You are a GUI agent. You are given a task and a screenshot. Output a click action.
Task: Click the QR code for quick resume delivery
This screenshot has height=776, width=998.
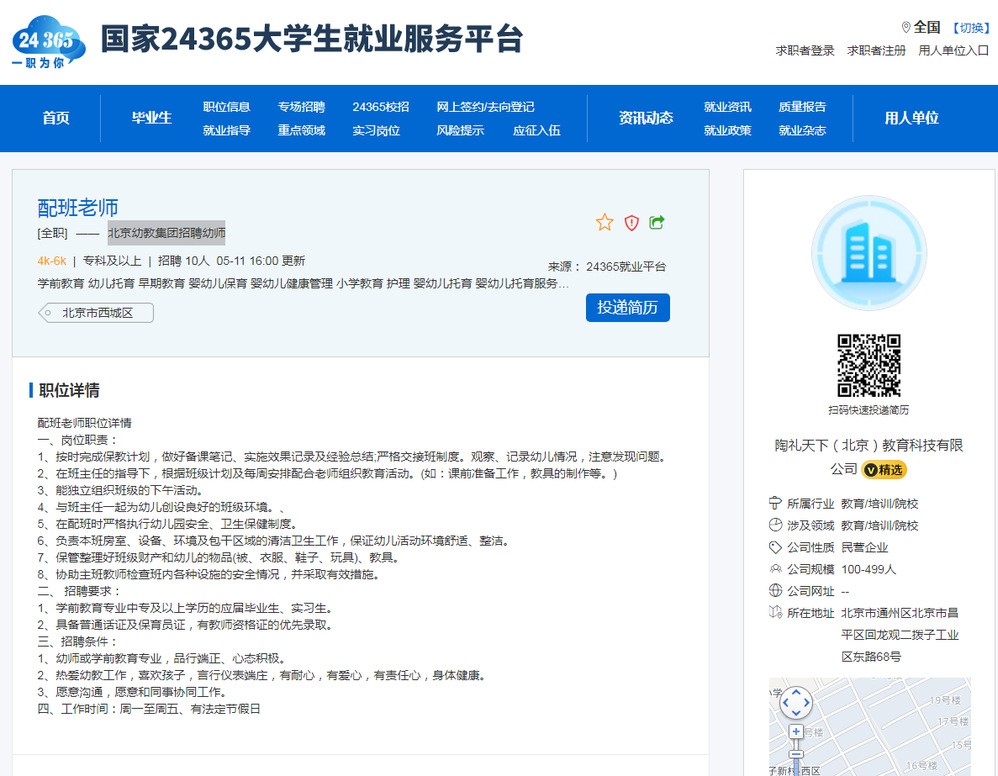[x=868, y=366]
